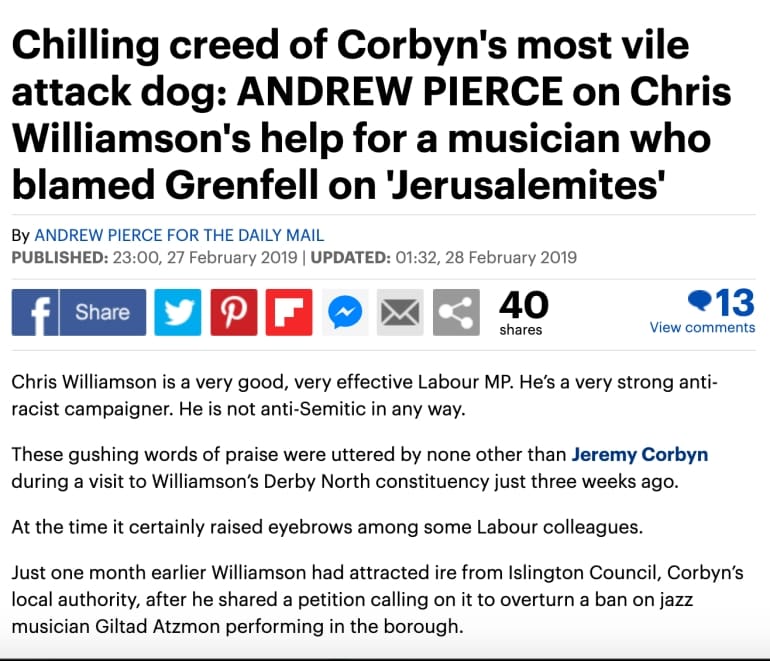The height and width of the screenshot is (661, 770).
Task: Click paragraph mentioning Islington Council
Action: [x=377, y=600]
